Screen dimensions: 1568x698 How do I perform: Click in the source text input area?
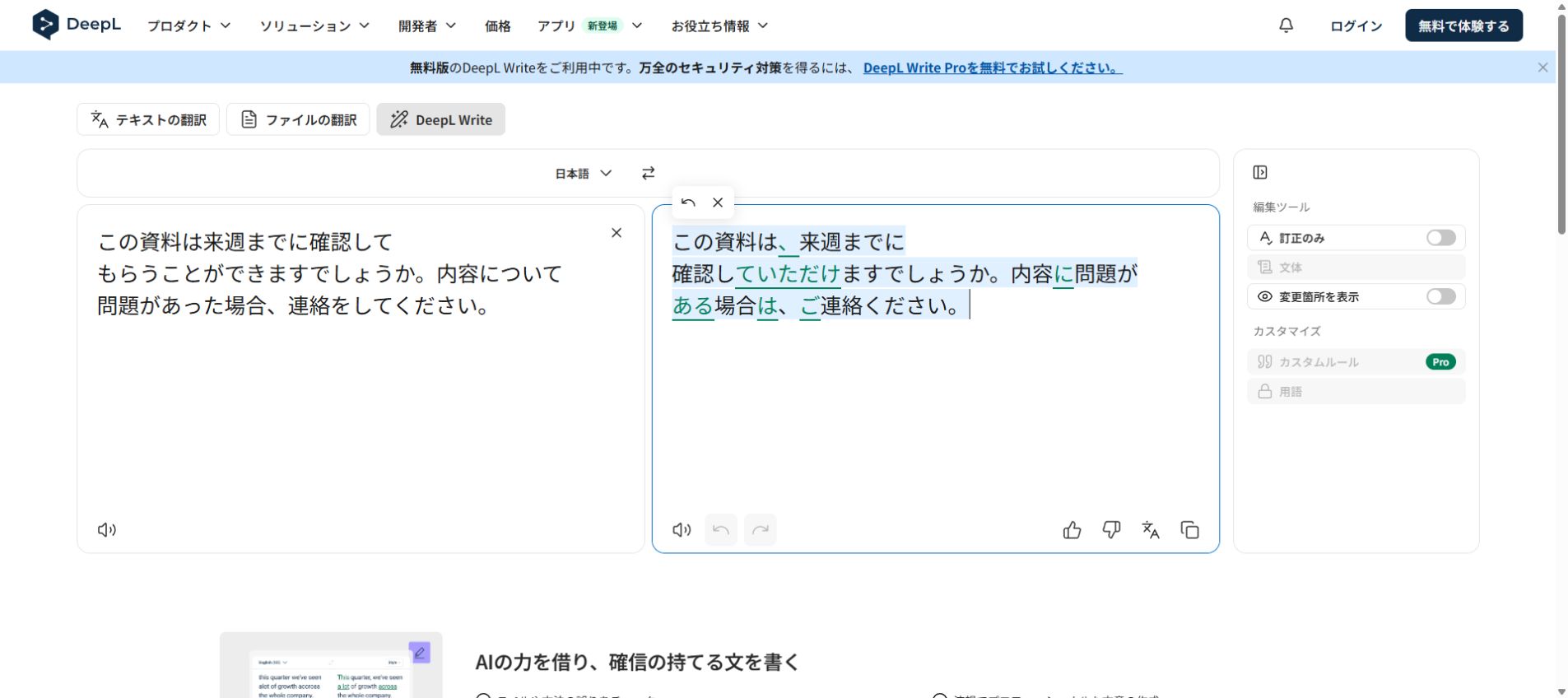pos(361,379)
